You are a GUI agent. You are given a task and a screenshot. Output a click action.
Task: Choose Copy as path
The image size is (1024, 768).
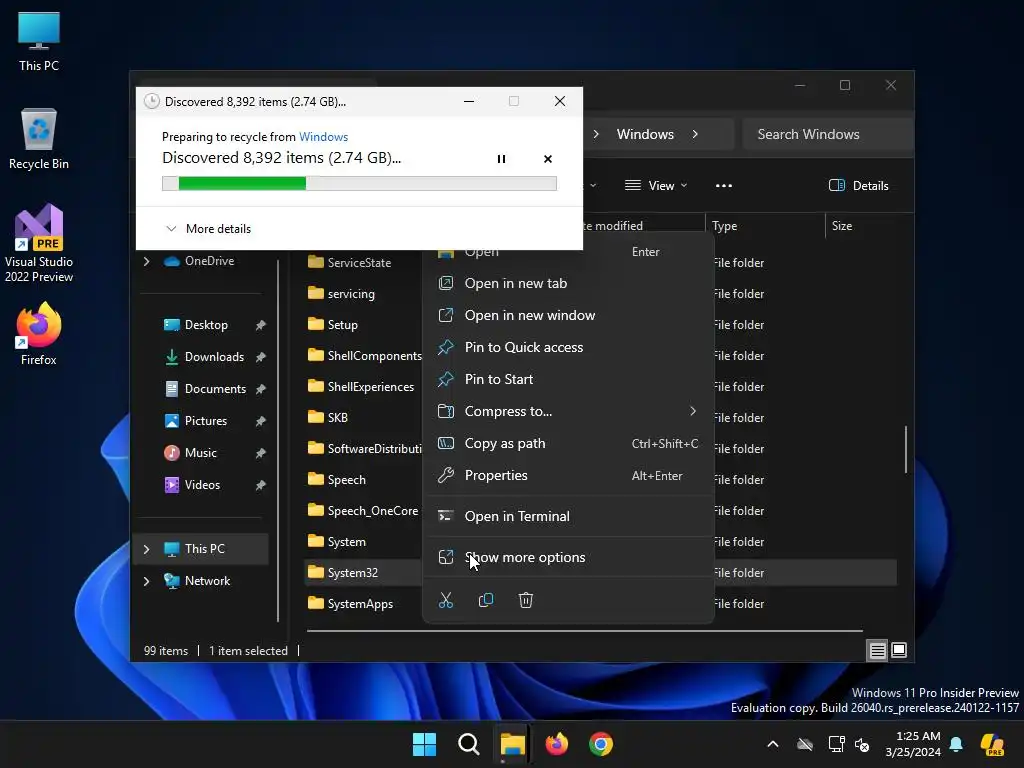pos(568,443)
